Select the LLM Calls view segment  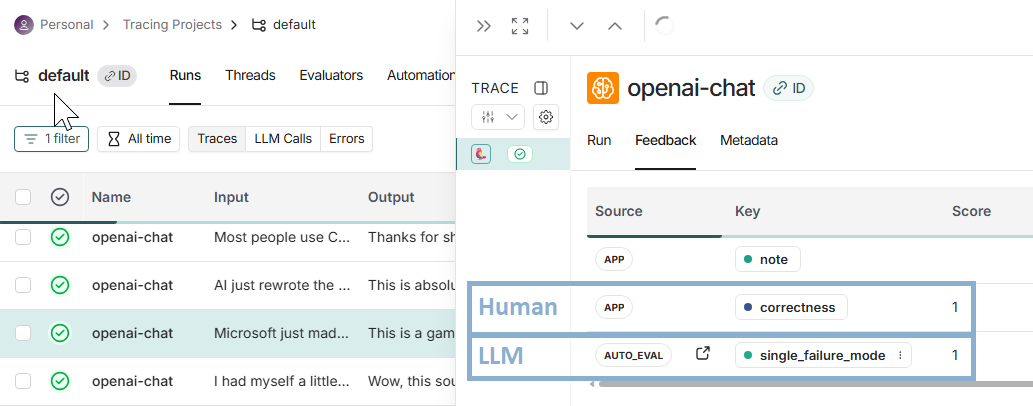point(283,139)
